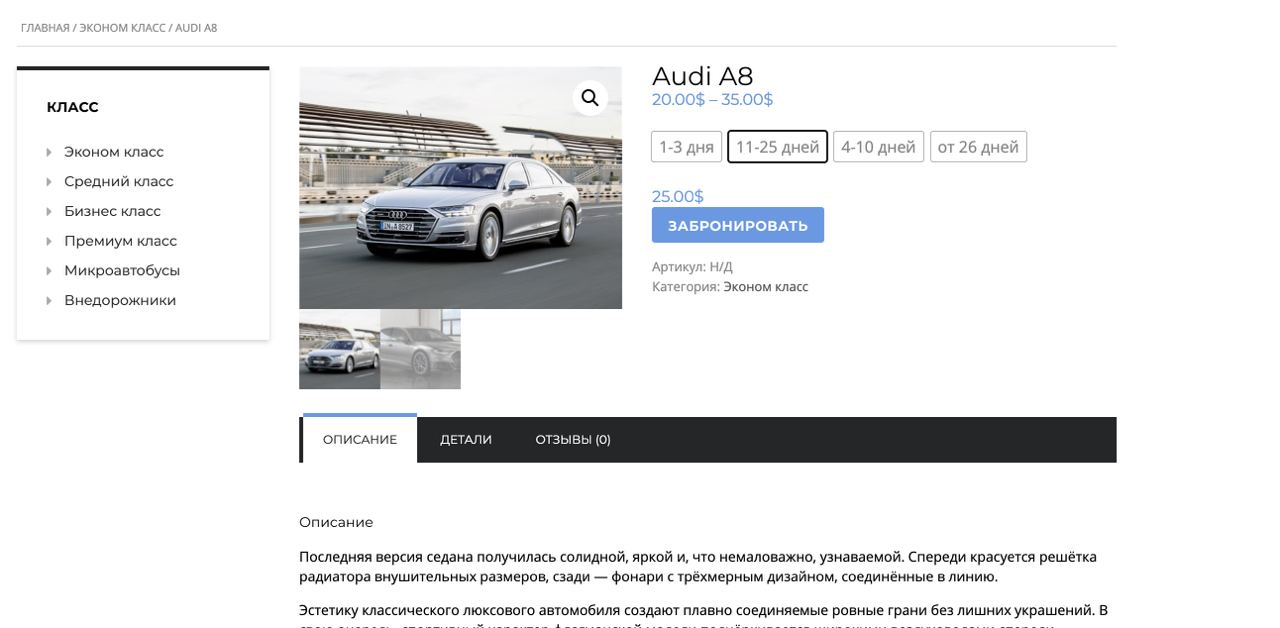The image size is (1280, 628).
Task: Click the arrow beside Эконом класс
Action: point(49,152)
